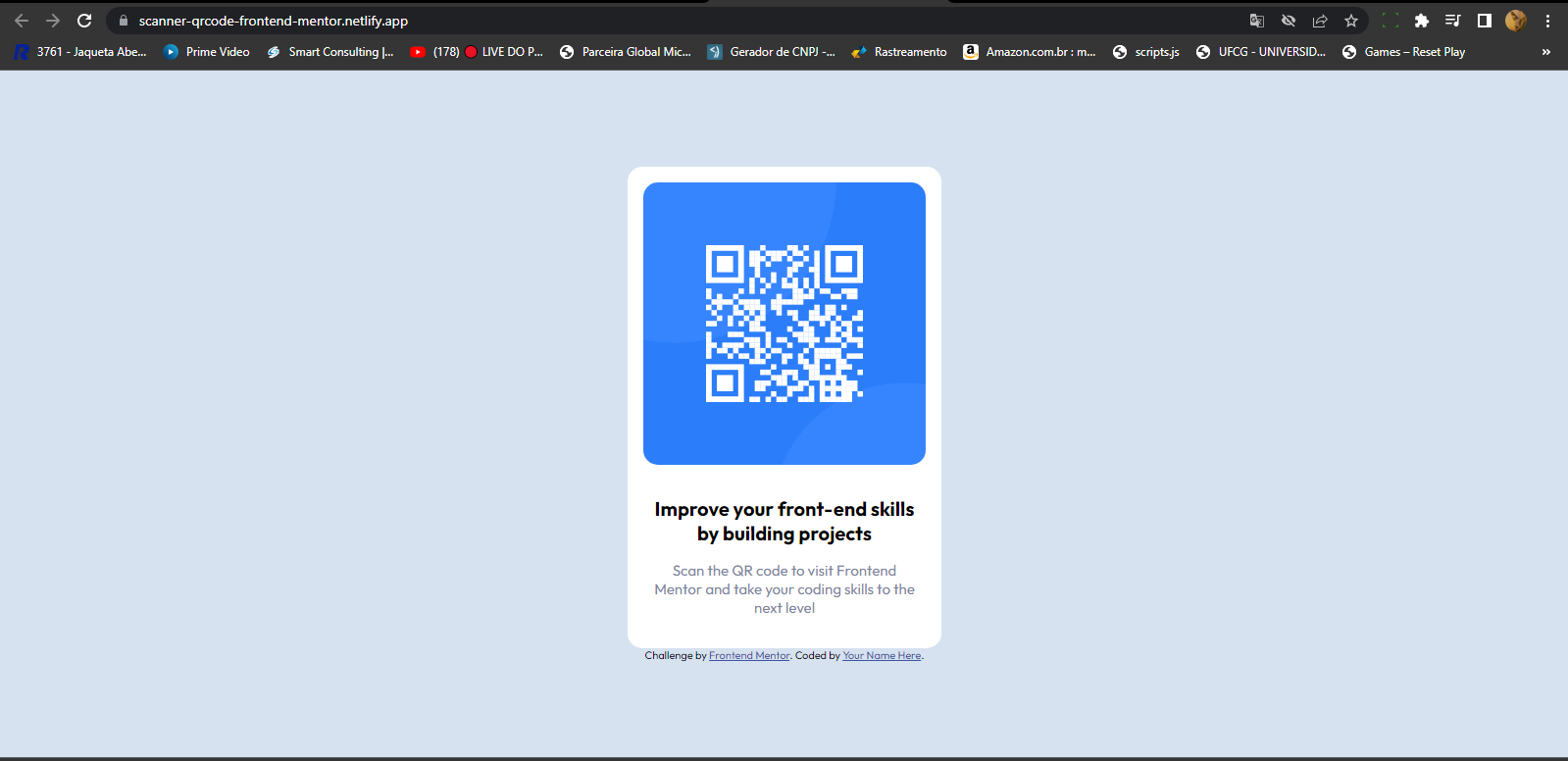Click the site padlock icon
Screen dimensions: 1568x761
124,21
